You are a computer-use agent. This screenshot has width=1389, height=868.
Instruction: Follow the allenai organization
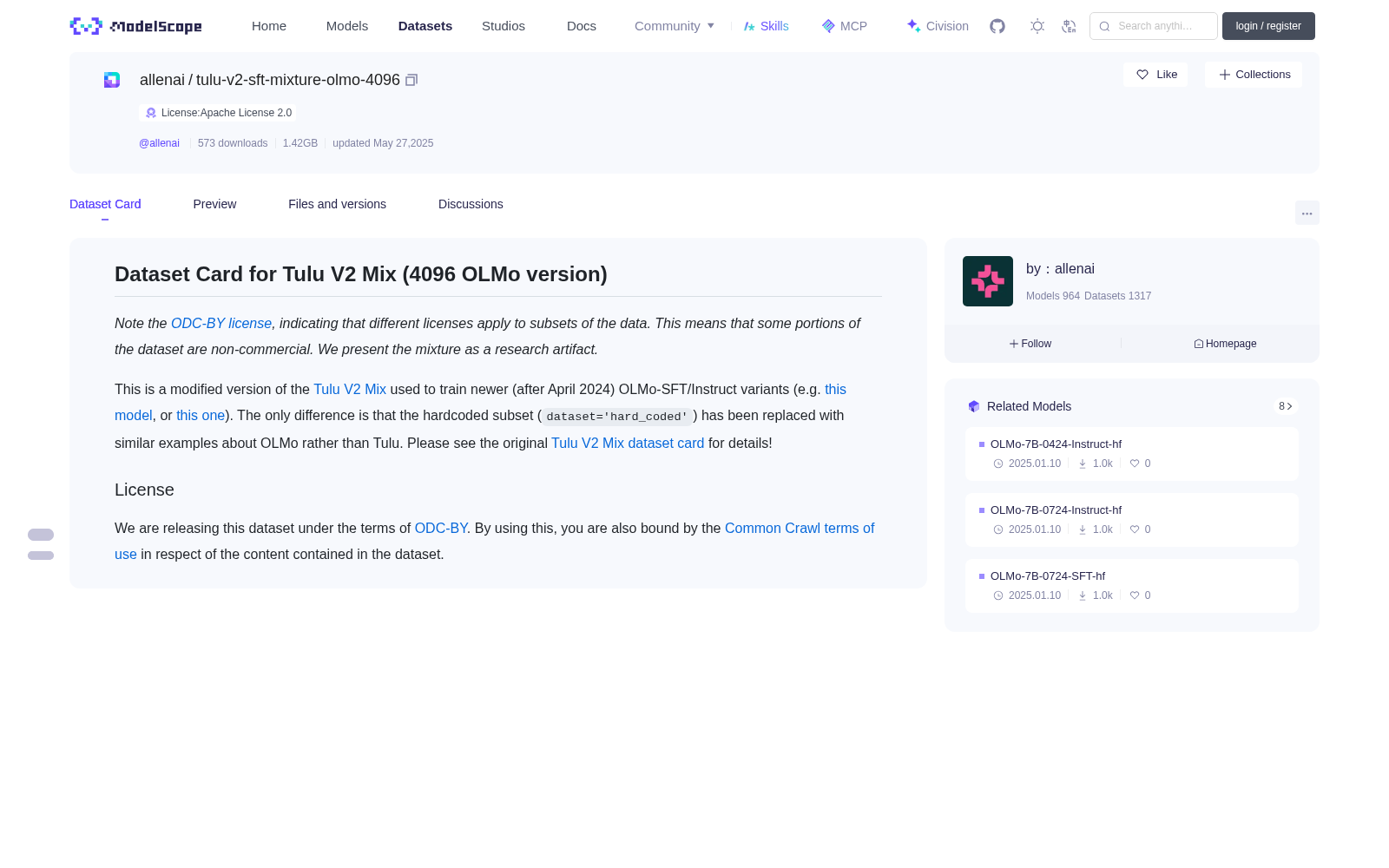click(x=1030, y=344)
